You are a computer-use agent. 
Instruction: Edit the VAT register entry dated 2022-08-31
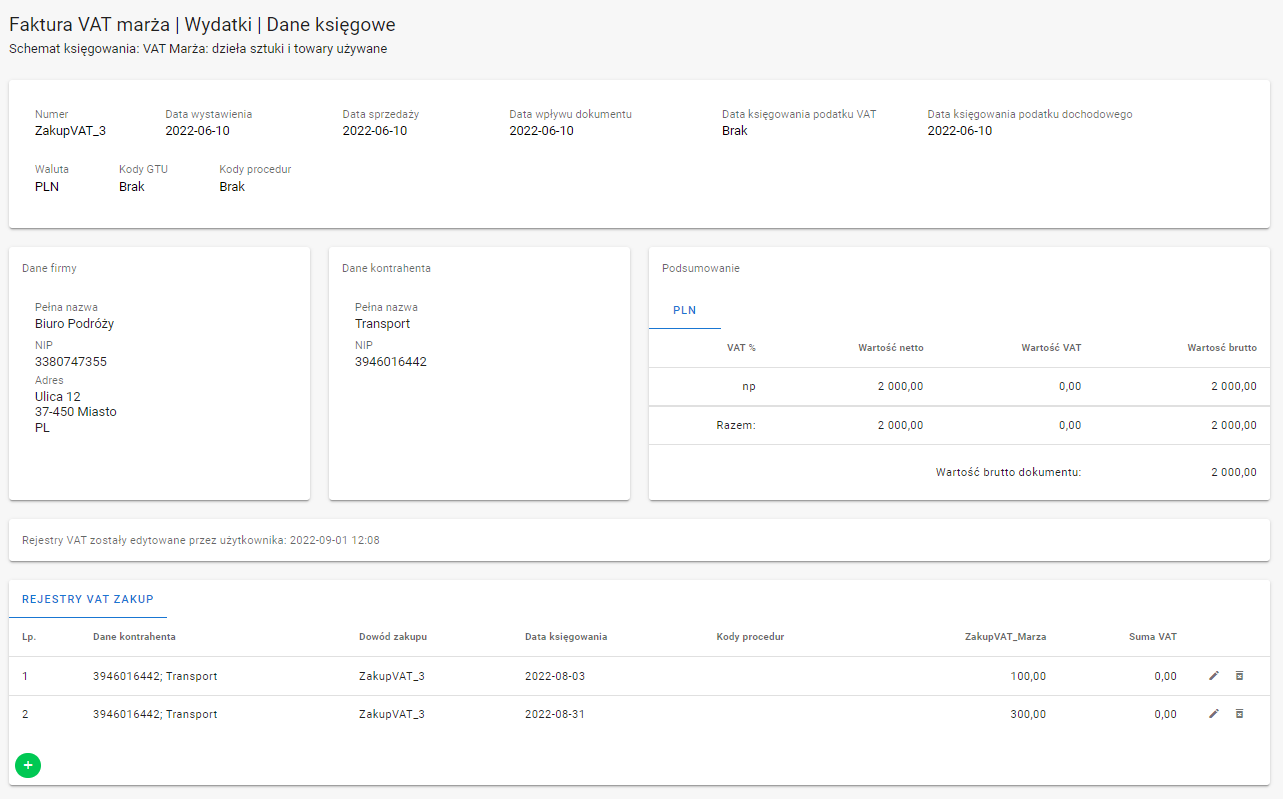tap(1214, 714)
